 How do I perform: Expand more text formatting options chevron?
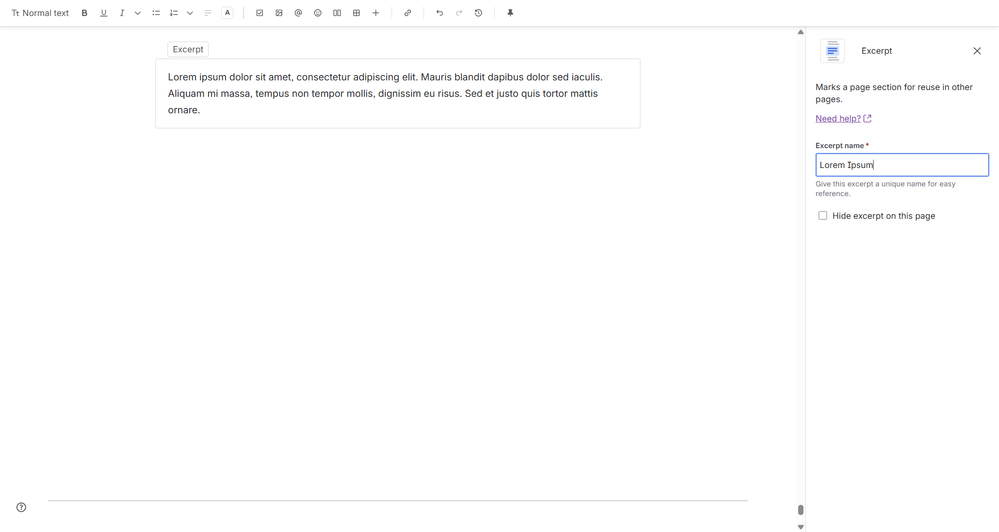coord(138,13)
